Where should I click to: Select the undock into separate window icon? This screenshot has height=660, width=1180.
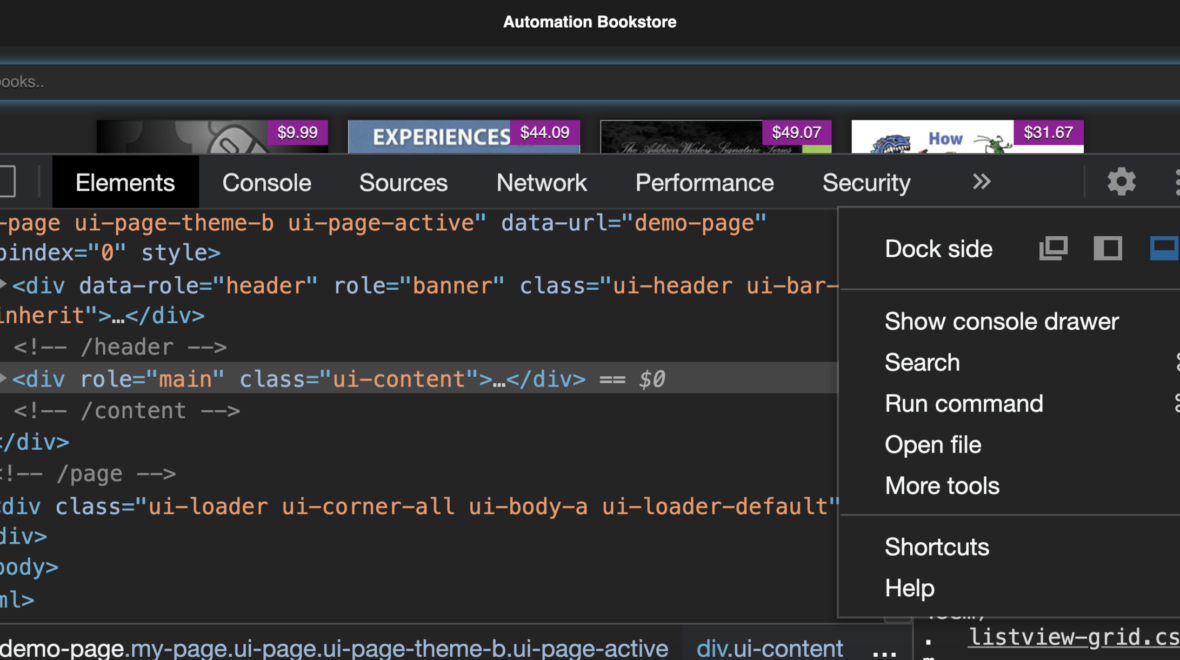click(1052, 248)
